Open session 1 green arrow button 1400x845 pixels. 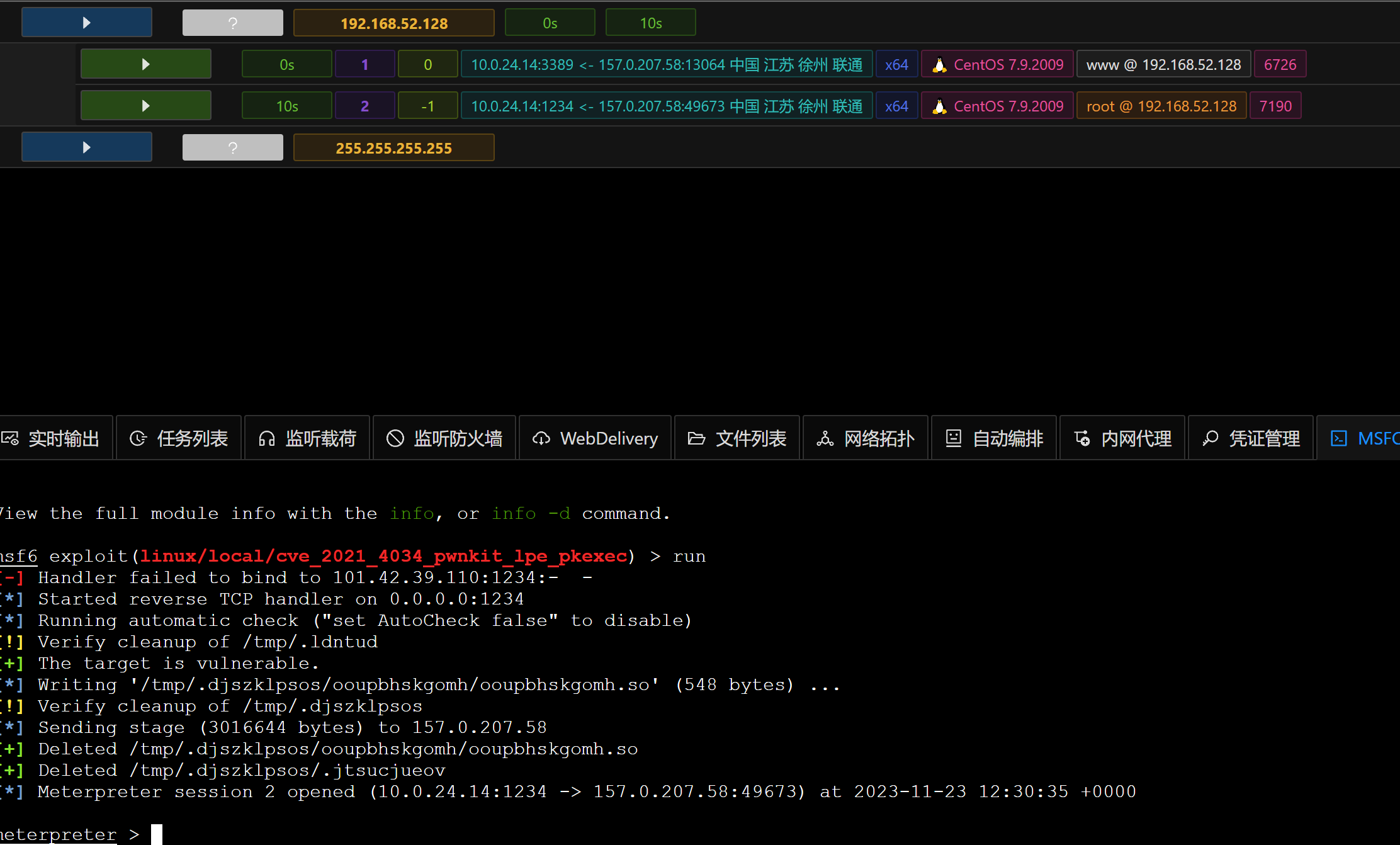[x=146, y=64]
